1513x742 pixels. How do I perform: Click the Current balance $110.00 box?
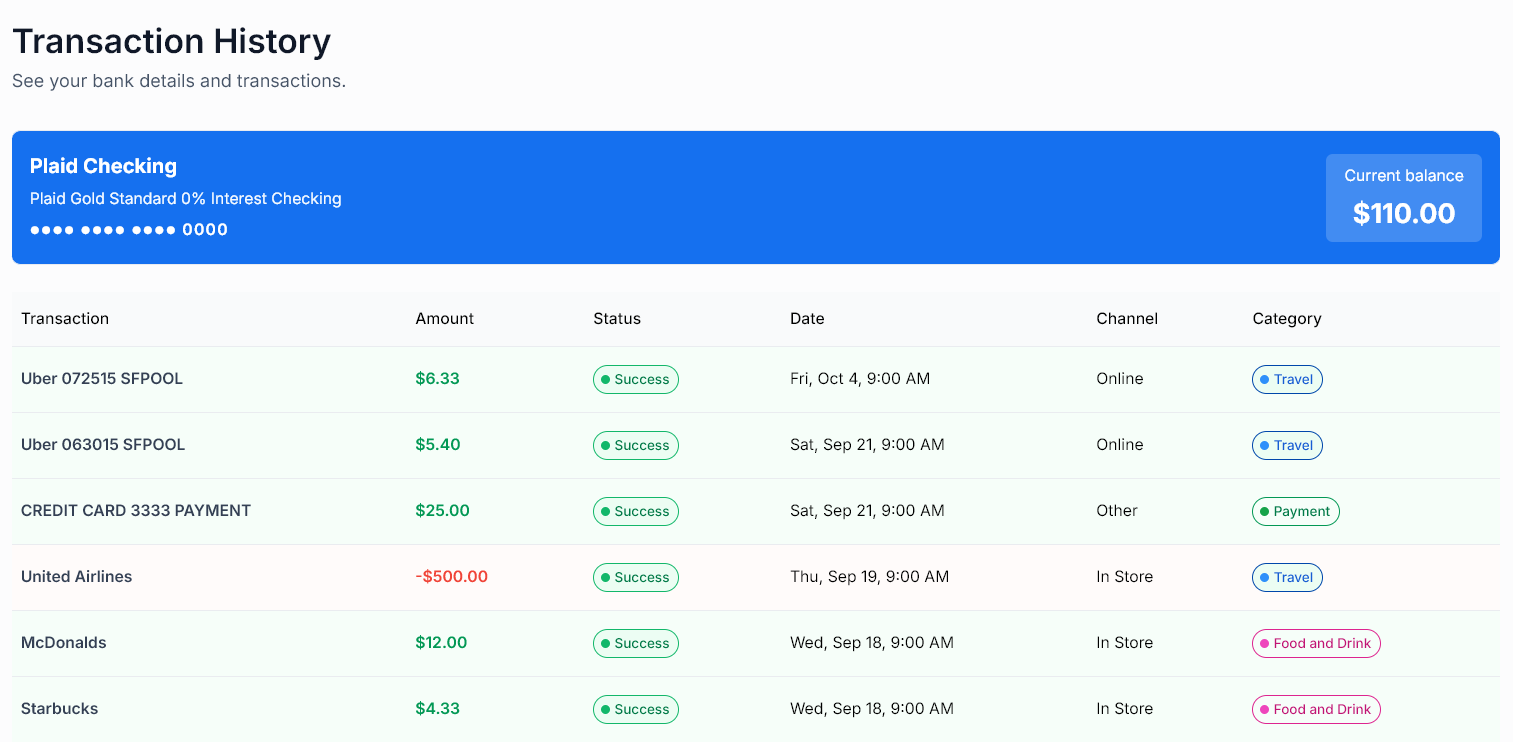pyautogui.click(x=1403, y=198)
